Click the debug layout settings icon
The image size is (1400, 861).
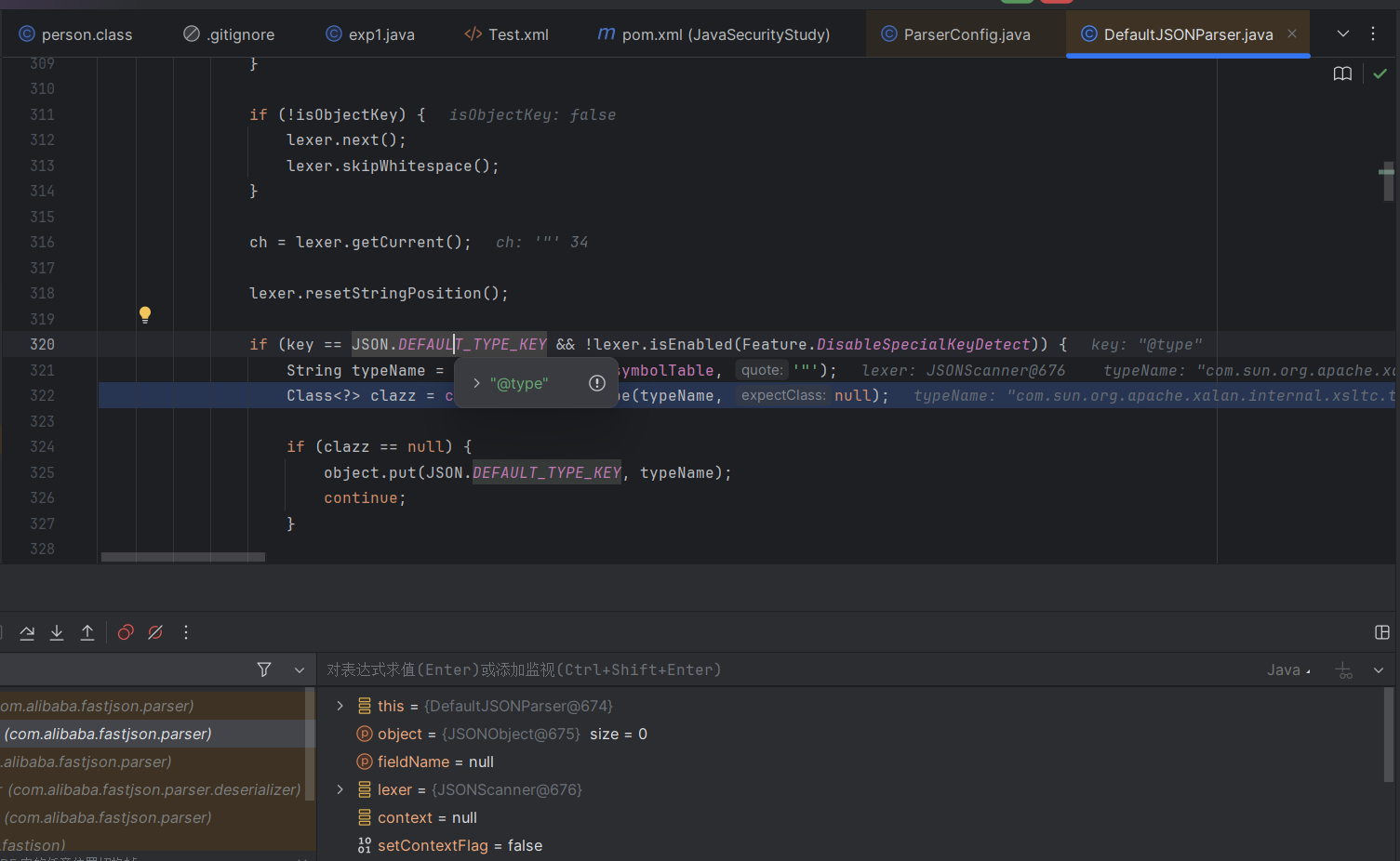pyautogui.click(x=1382, y=632)
